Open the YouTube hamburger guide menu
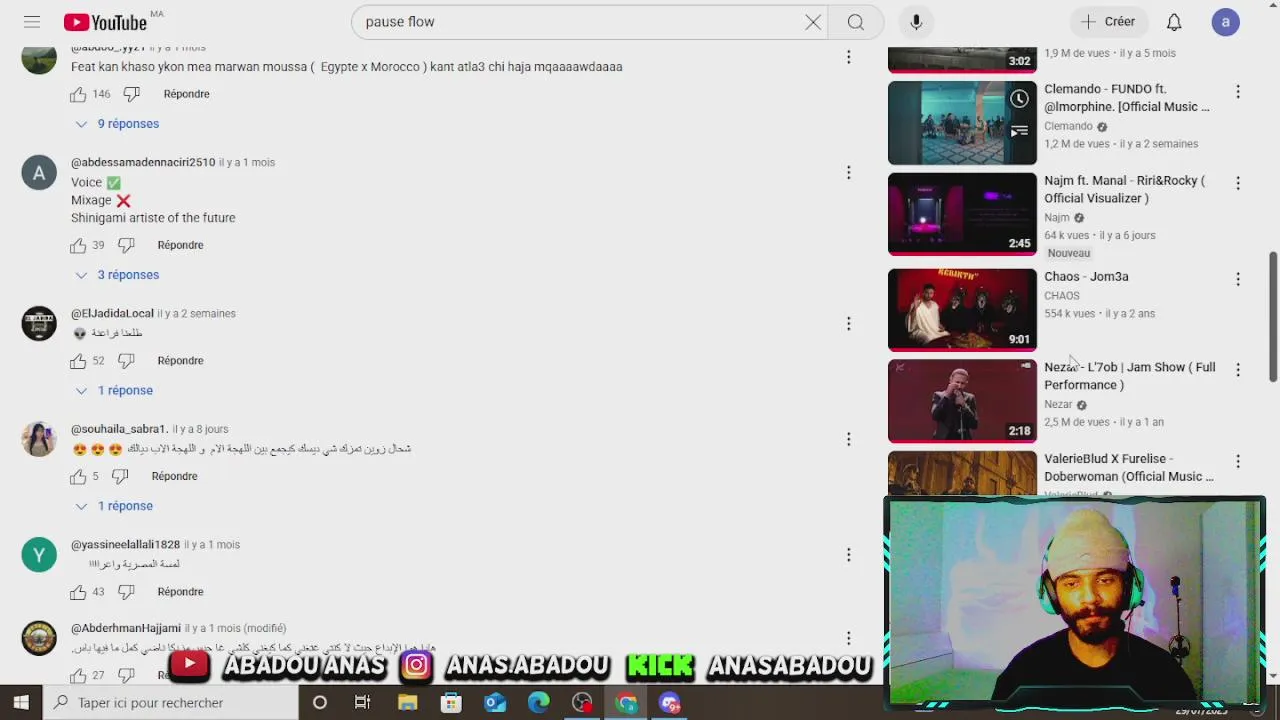 point(32,22)
